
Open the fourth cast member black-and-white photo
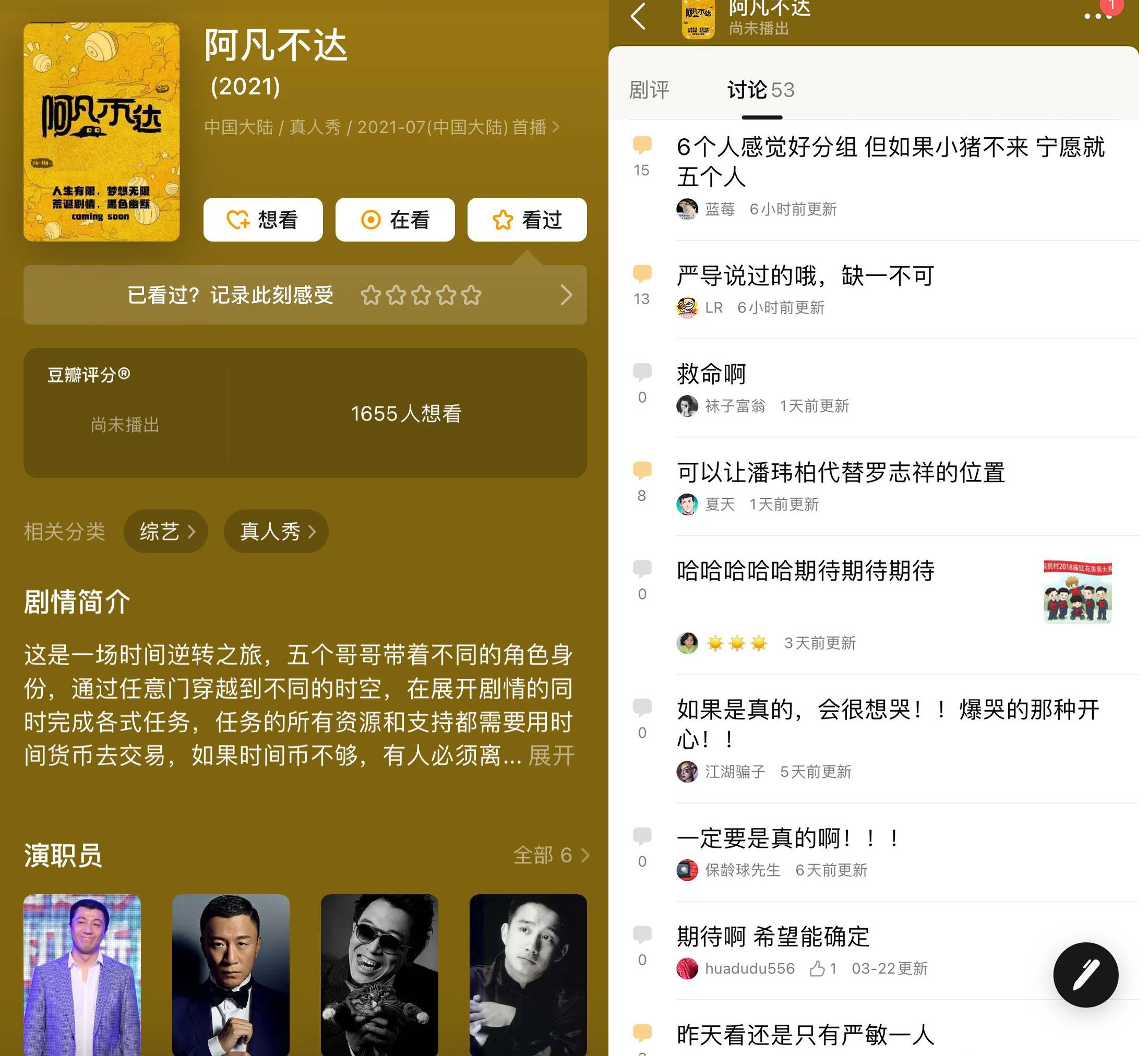click(x=528, y=975)
